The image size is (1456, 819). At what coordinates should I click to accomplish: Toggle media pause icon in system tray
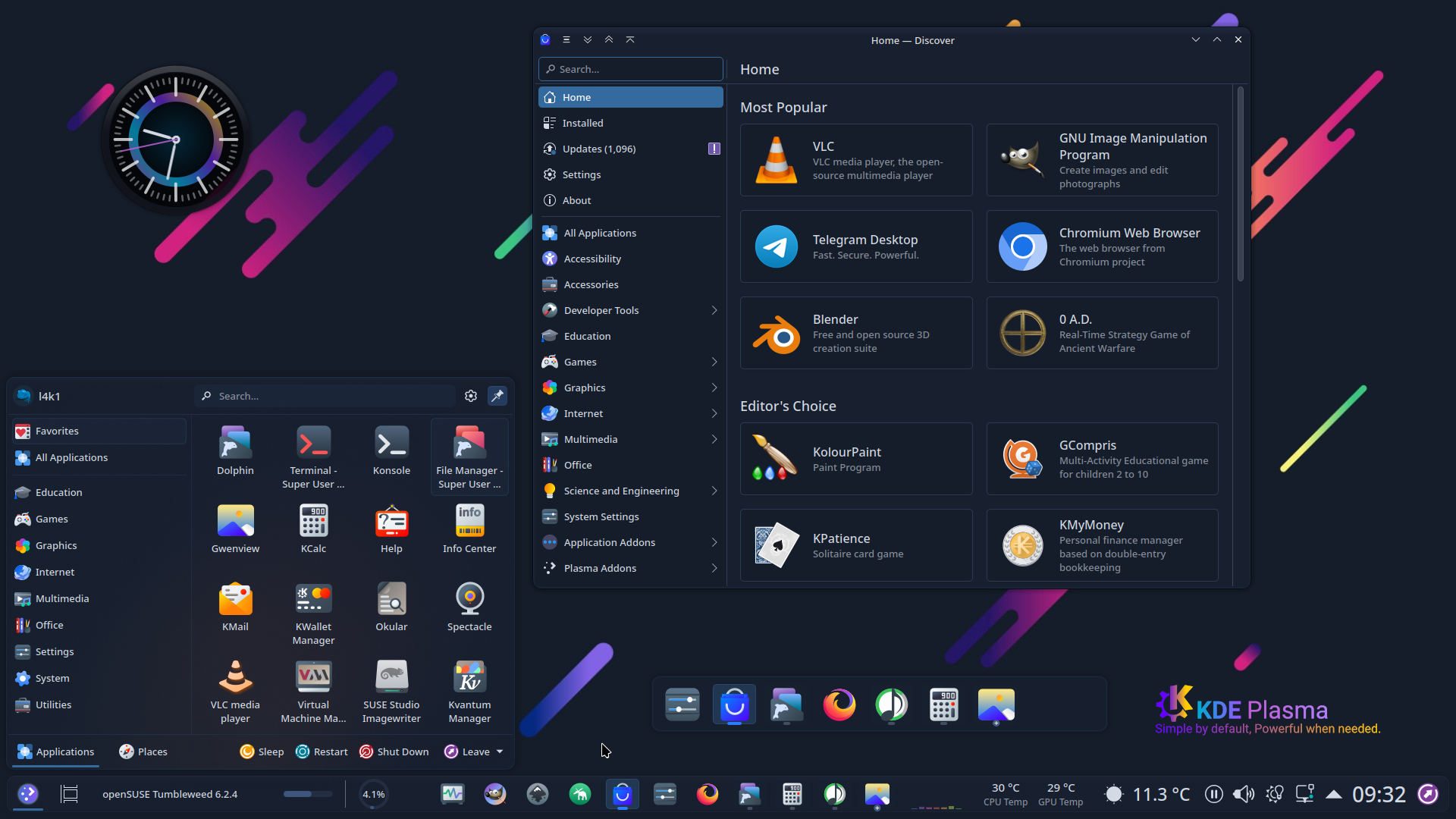1213,794
